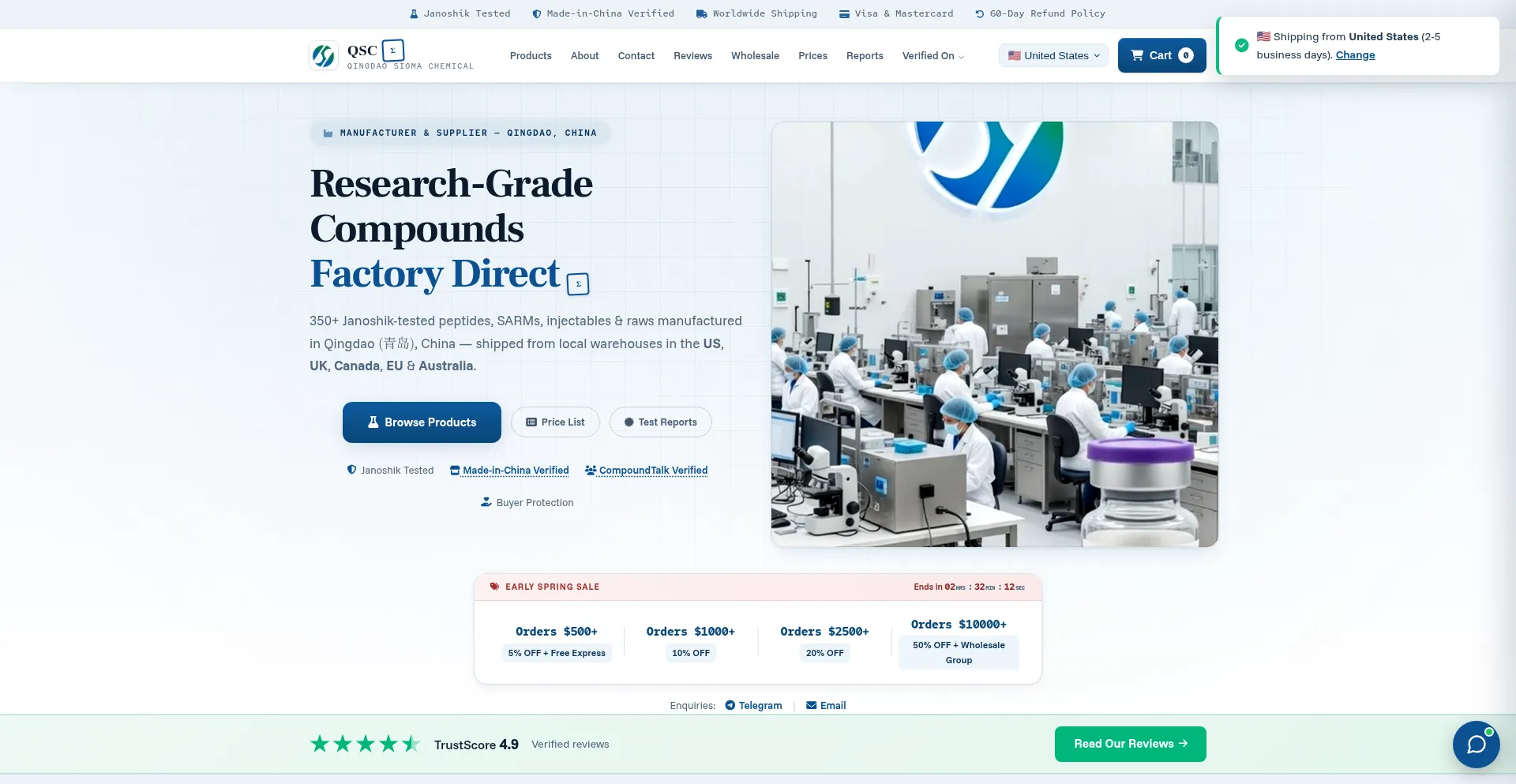Click the TrustScore 4.9 text

[476, 745]
